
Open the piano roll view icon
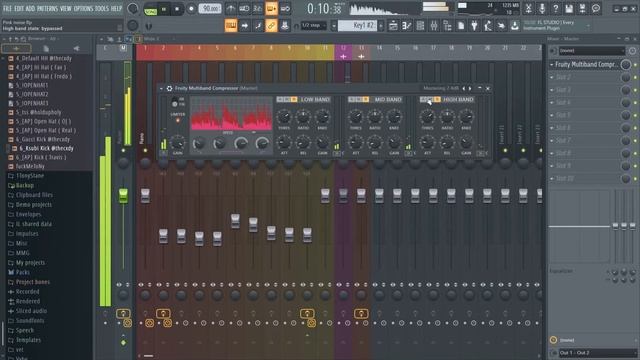click(407, 26)
